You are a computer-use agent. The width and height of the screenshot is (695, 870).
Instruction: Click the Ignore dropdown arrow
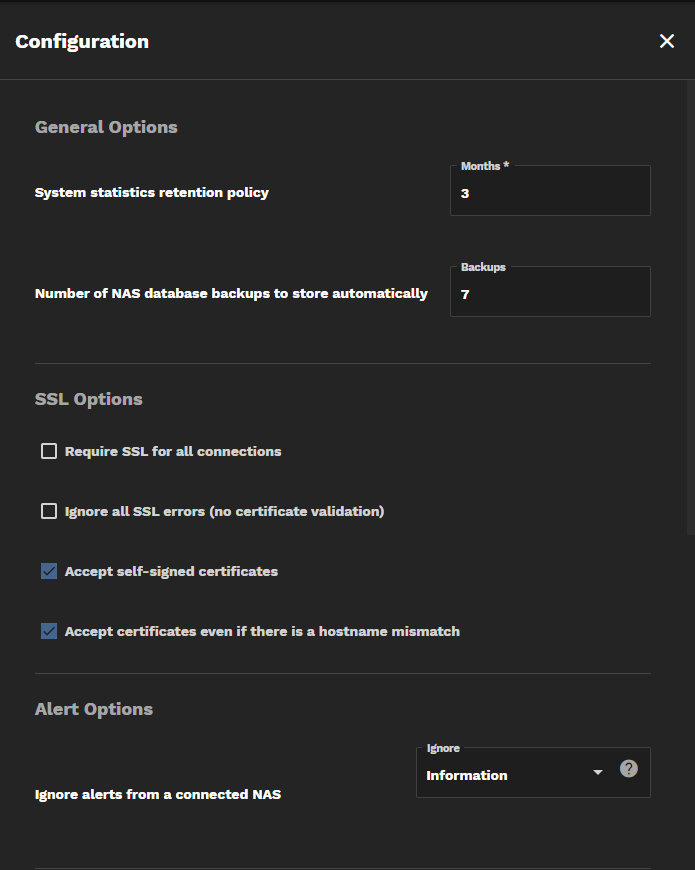tap(598, 773)
